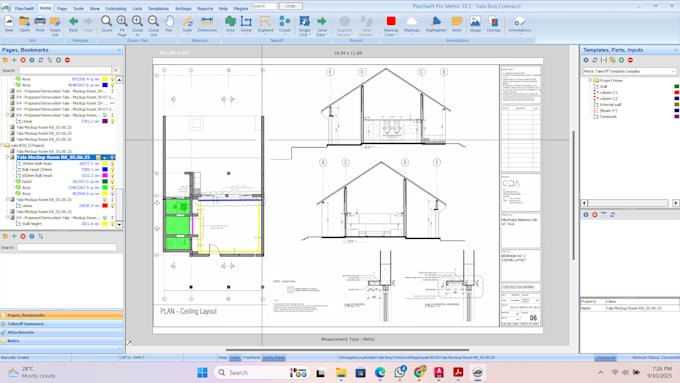Start a Segment takeoff tool
This screenshot has width=680, height=383.
pyautogui.click(x=265, y=21)
